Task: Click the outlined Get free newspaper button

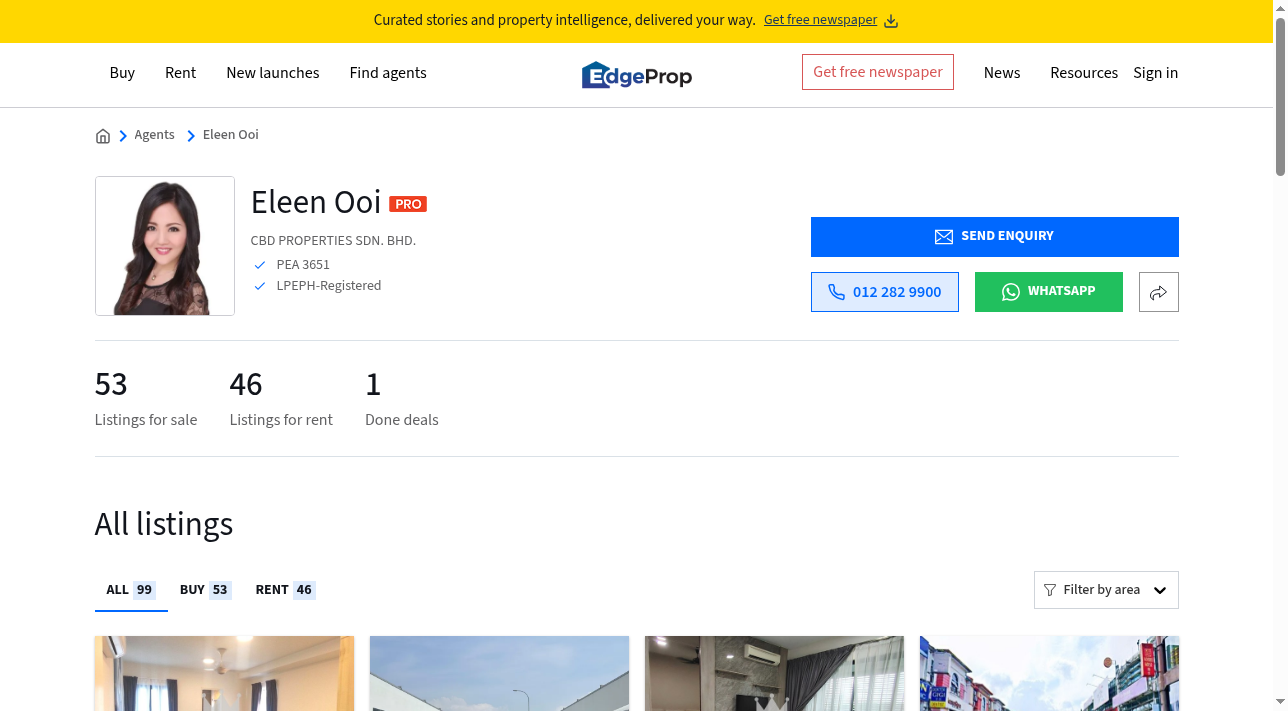Action: click(x=878, y=72)
